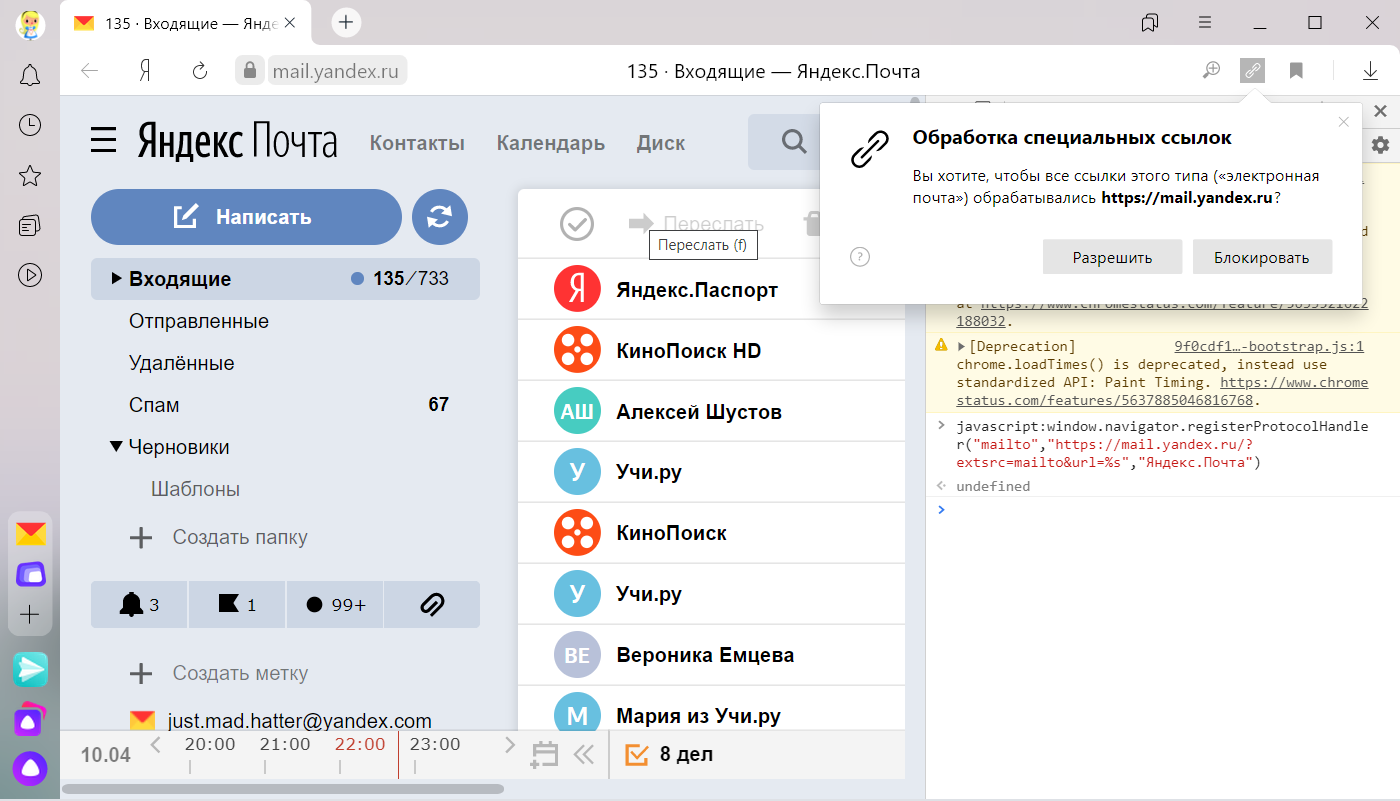Collapse calendar strip double chevron
The width and height of the screenshot is (1400, 801).
pyautogui.click(x=584, y=755)
